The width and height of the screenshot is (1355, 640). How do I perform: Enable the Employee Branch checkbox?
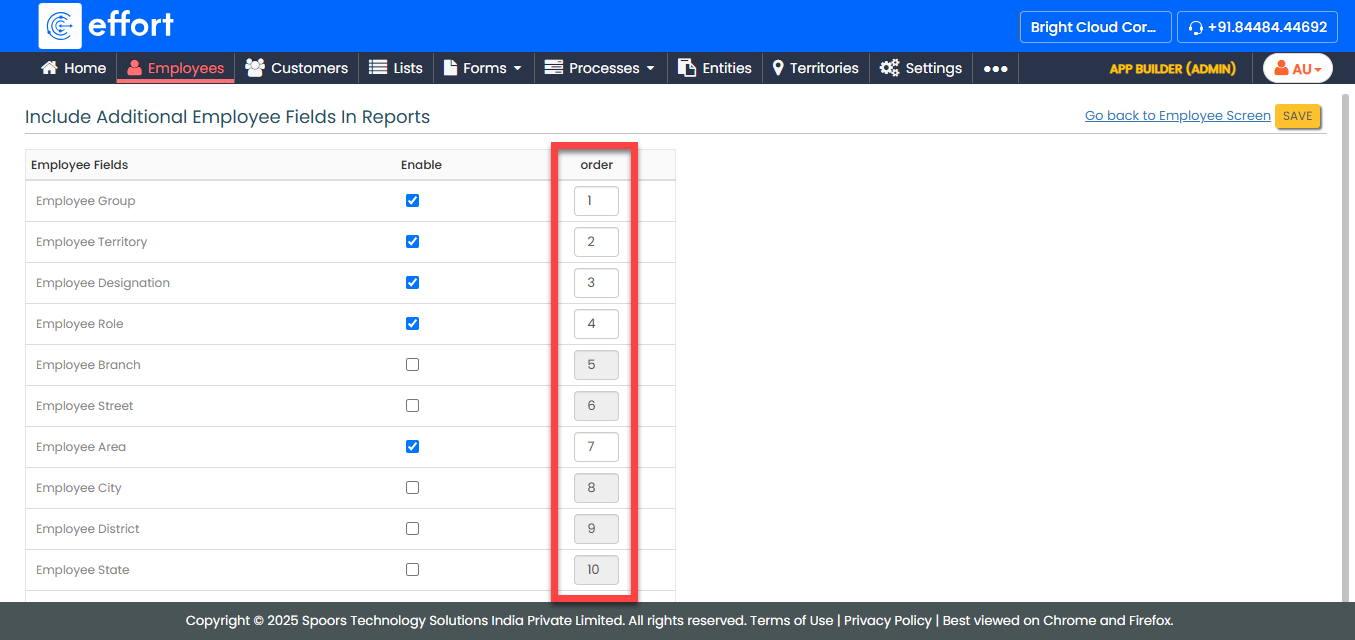pyautogui.click(x=412, y=365)
